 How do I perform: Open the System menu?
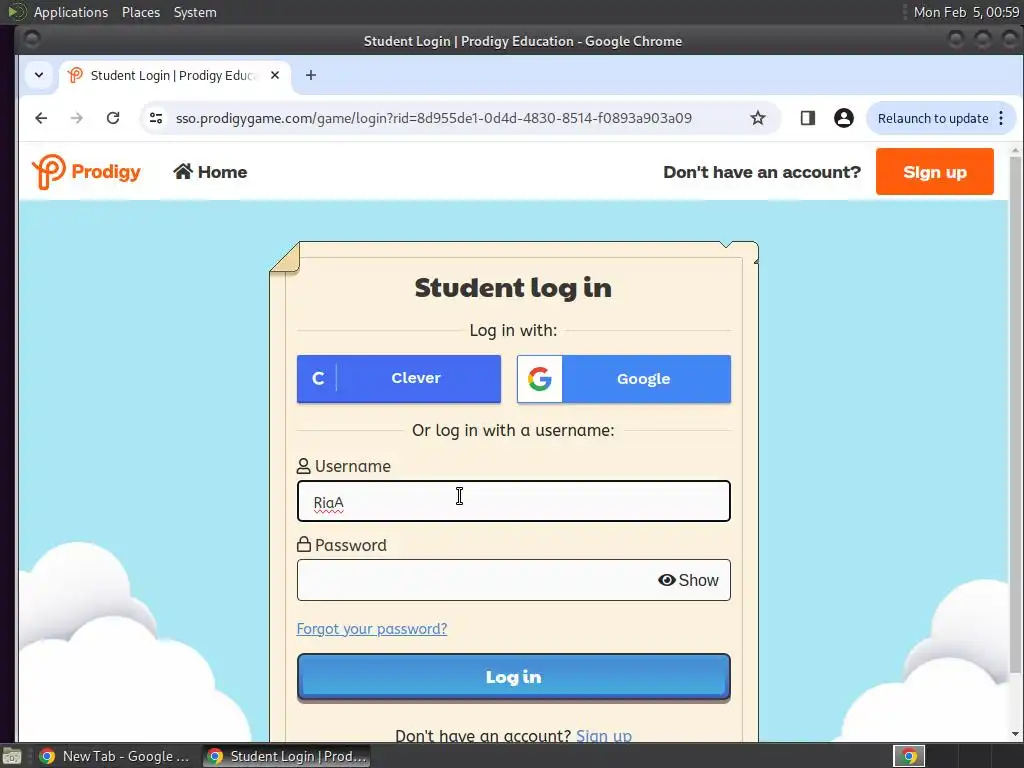[x=195, y=12]
